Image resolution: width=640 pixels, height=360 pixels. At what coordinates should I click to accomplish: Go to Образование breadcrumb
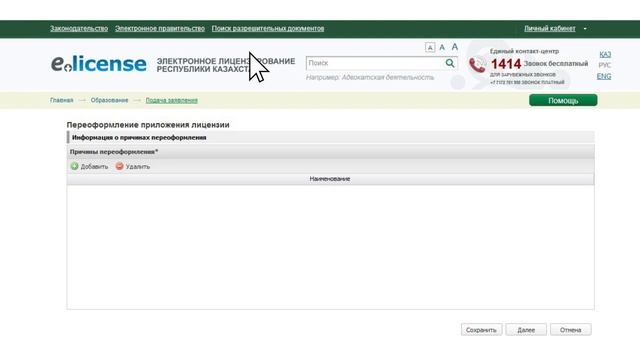pyautogui.click(x=109, y=100)
